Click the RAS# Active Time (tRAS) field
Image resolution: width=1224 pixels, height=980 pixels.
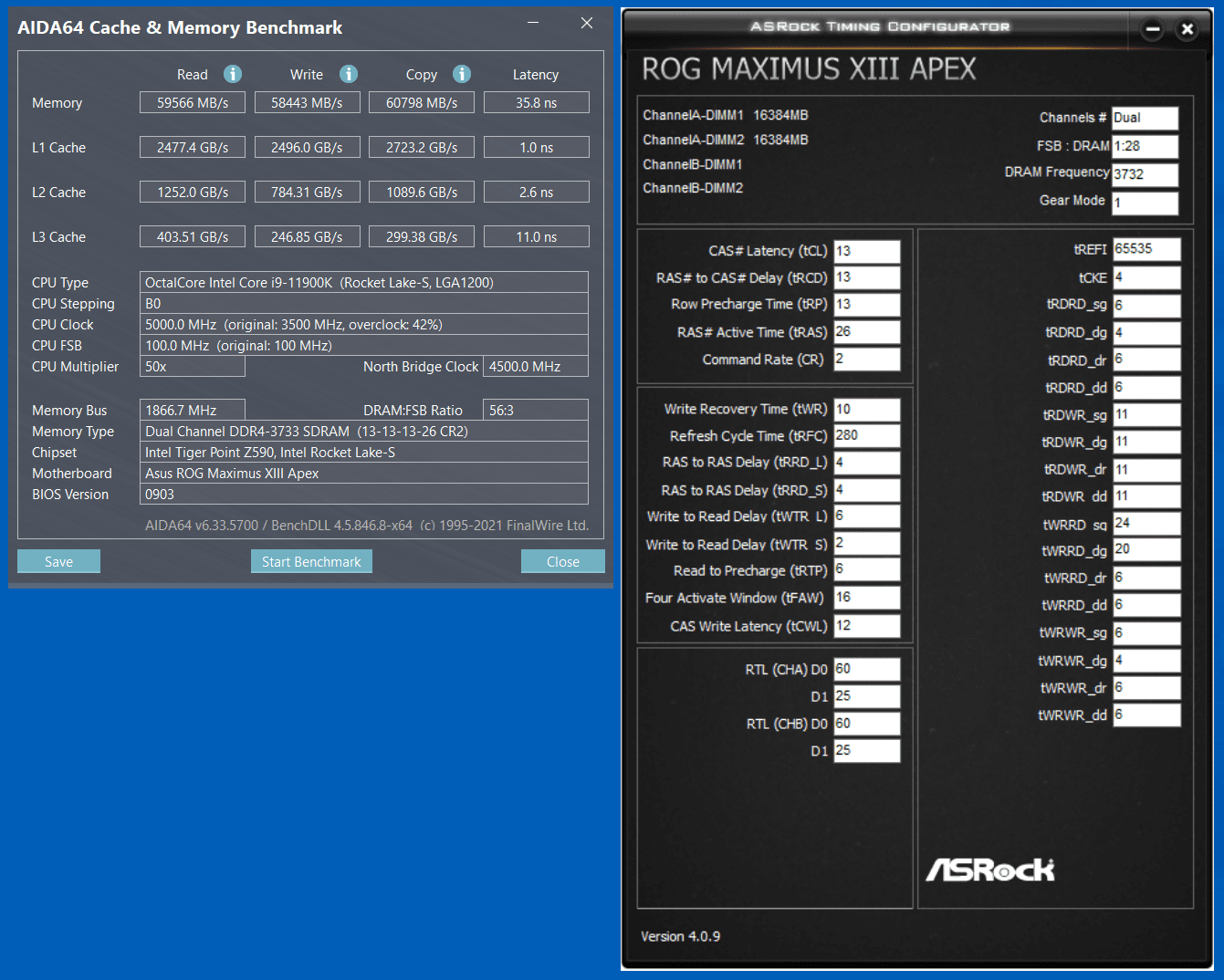tap(867, 332)
